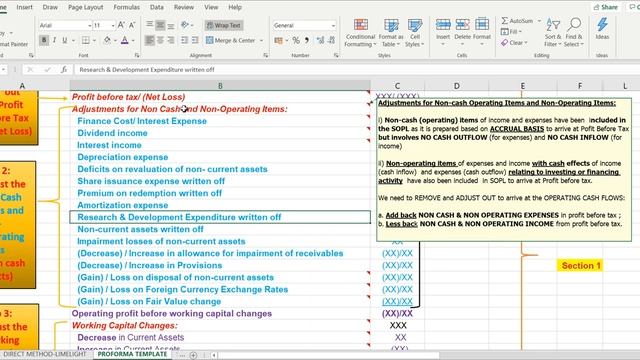The height and width of the screenshot is (360, 640).
Task: Apply fill color swatch
Action: (x=107, y=40)
